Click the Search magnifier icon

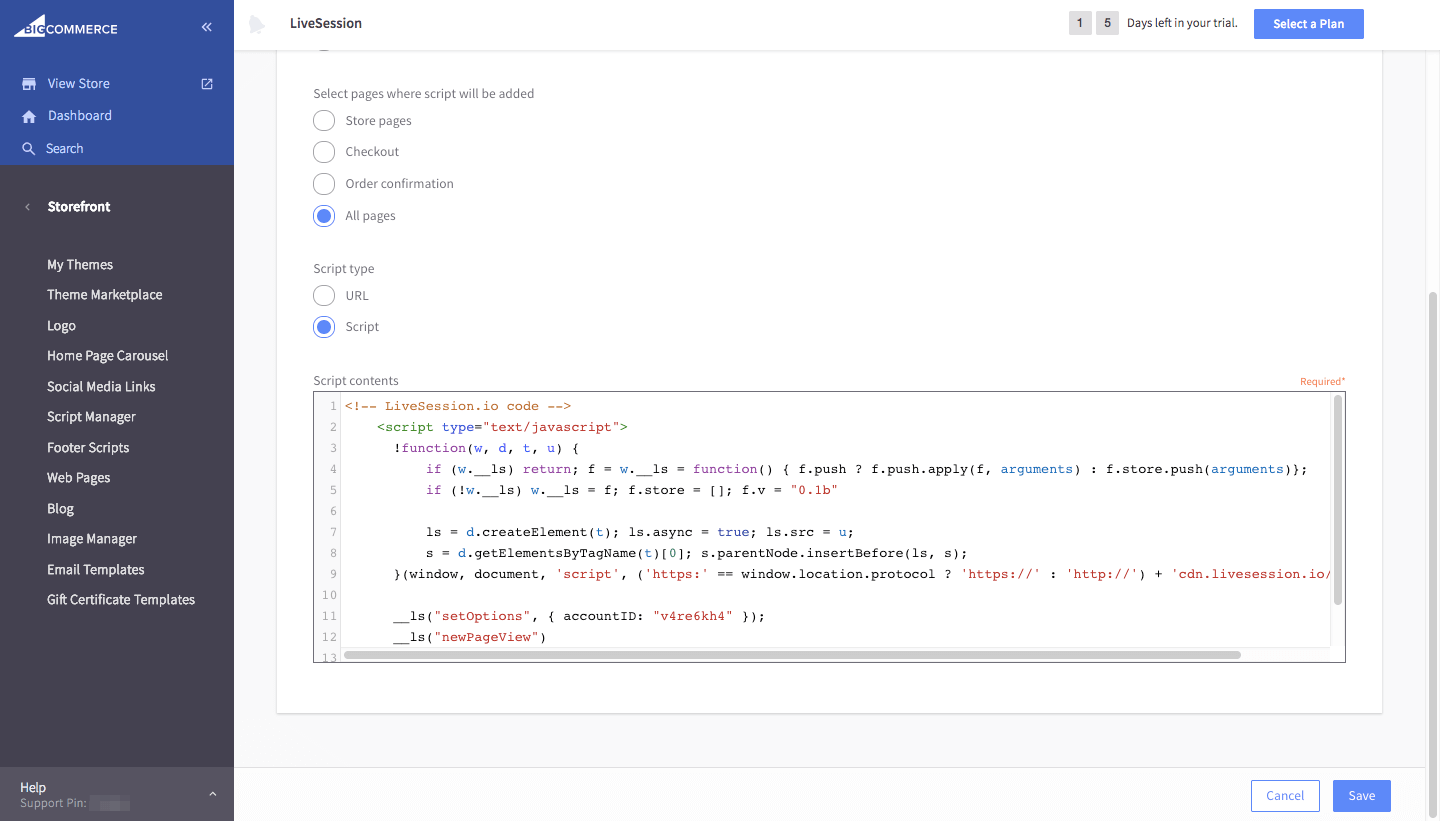pos(29,147)
